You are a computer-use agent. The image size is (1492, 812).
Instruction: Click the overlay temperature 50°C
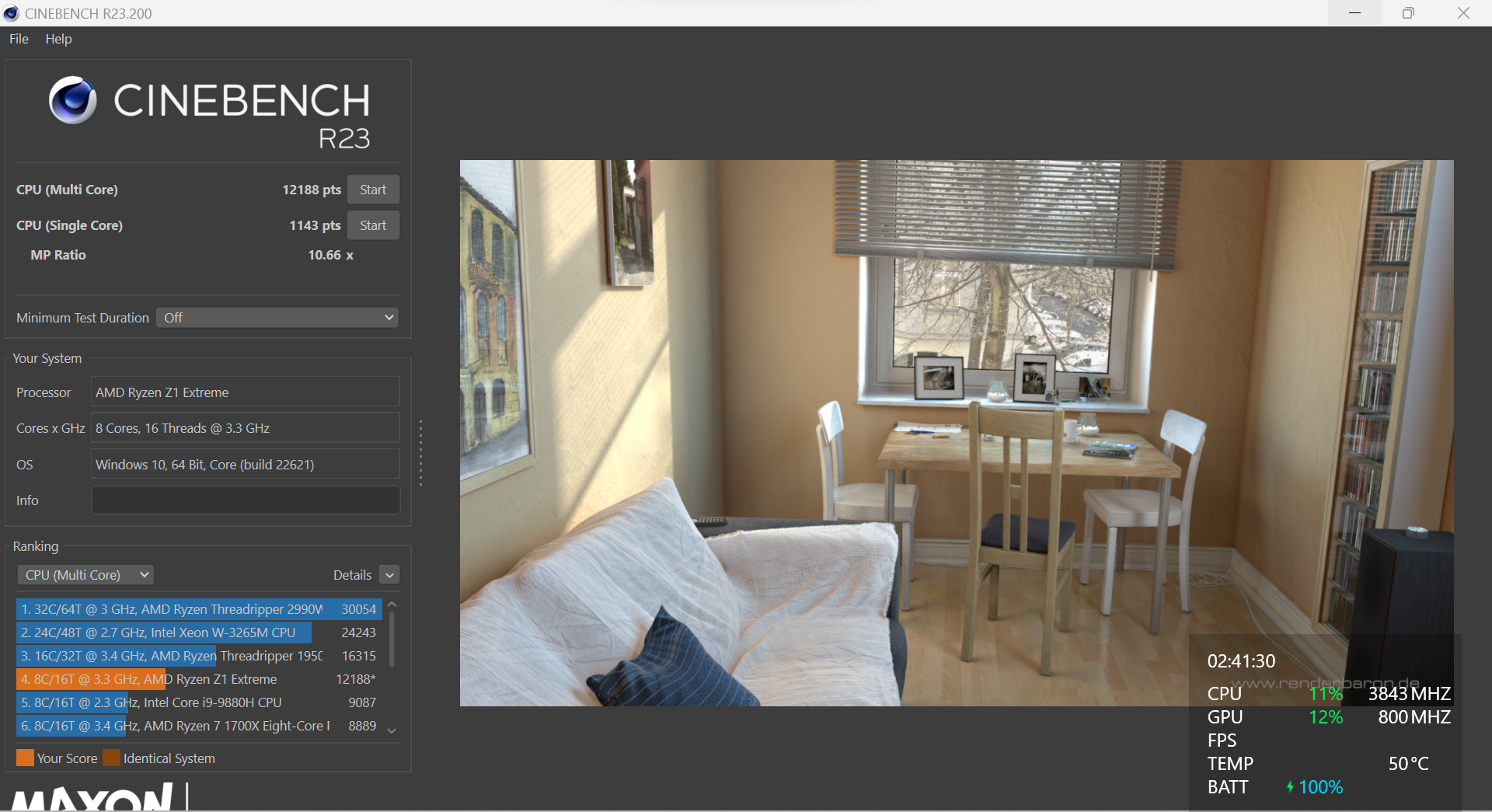(1408, 764)
